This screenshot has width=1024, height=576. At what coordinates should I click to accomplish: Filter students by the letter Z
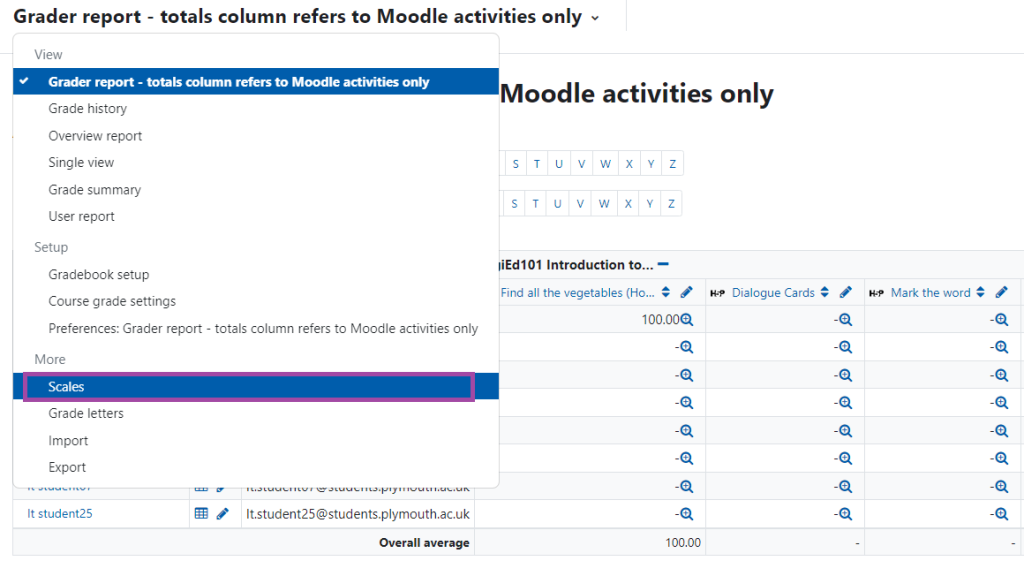[x=670, y=163]
